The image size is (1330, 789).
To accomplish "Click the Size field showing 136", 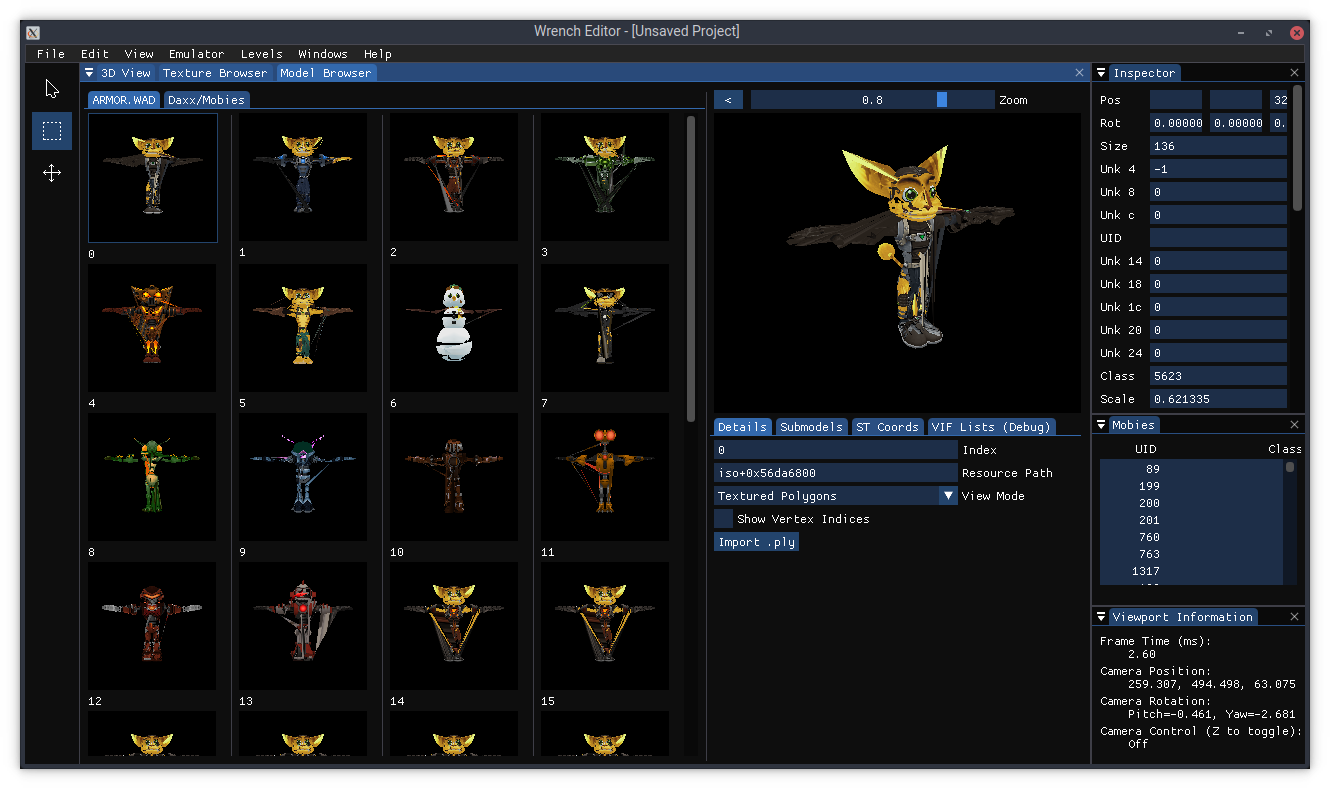I will 1218,146.
